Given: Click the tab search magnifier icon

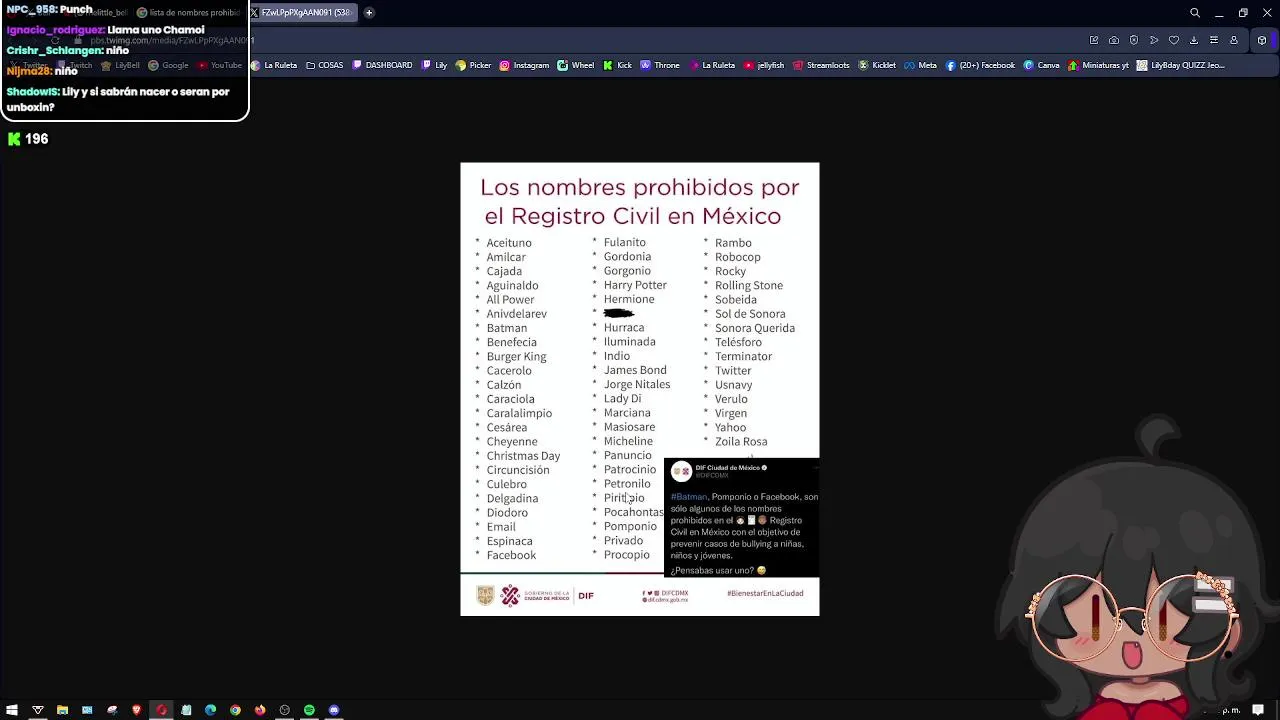Looking at the screenshot, I should tap(1195, 13).
